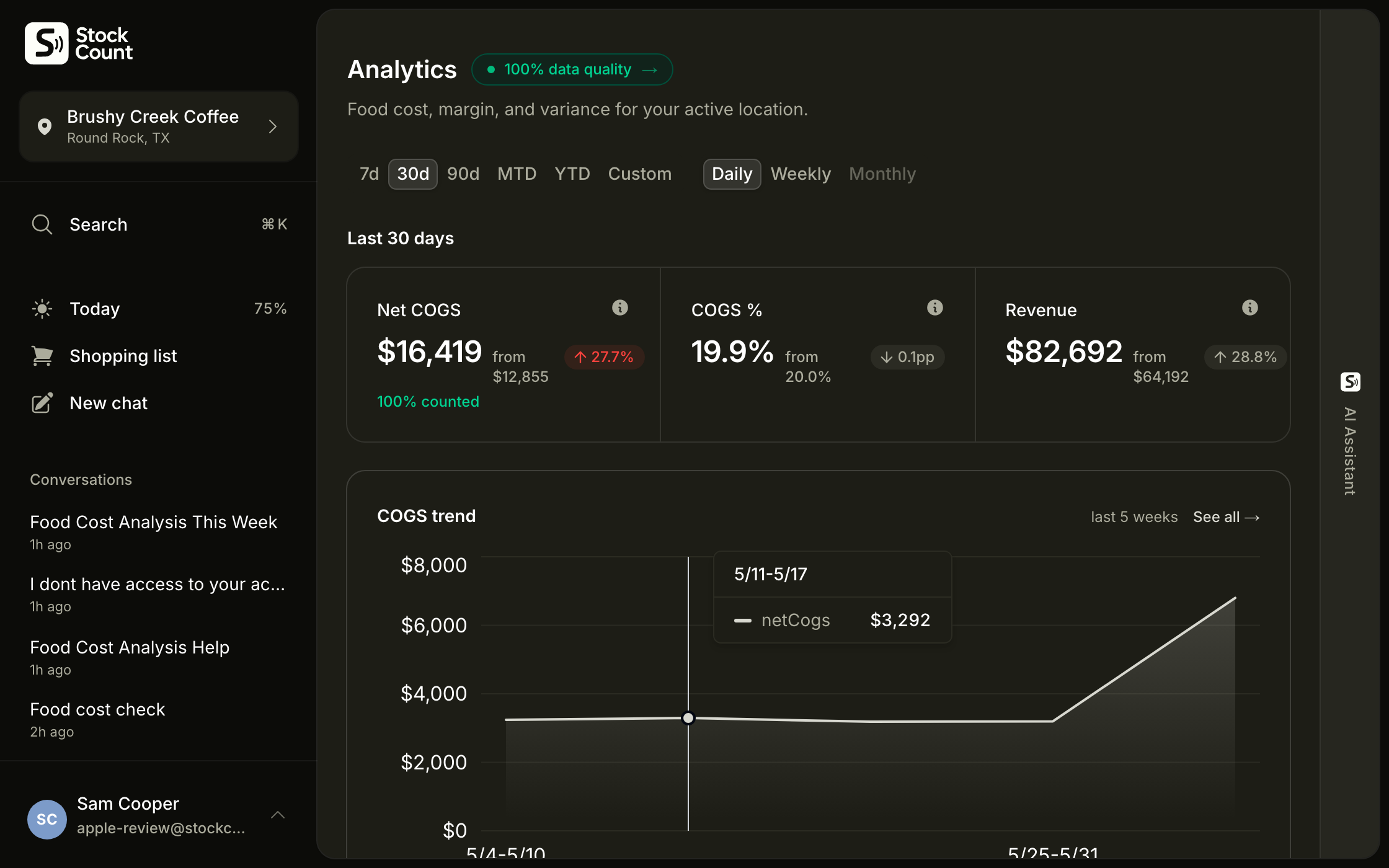The height and width of the screenshot is (868, 1389).
Task: Click the 0.1pp decrease badge
Action: click(908, 357)
